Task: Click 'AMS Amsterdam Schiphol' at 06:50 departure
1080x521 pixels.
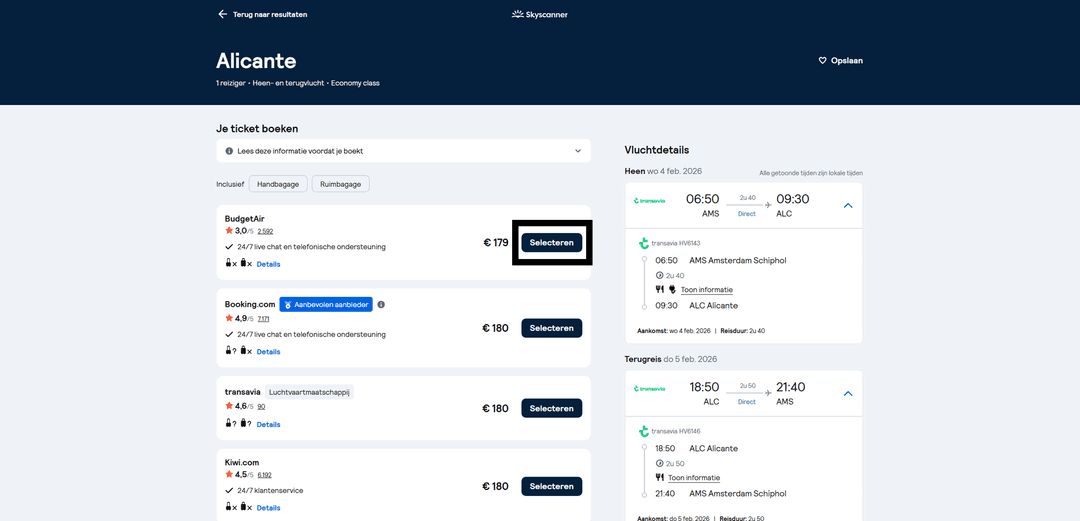Action: [738, 260]
